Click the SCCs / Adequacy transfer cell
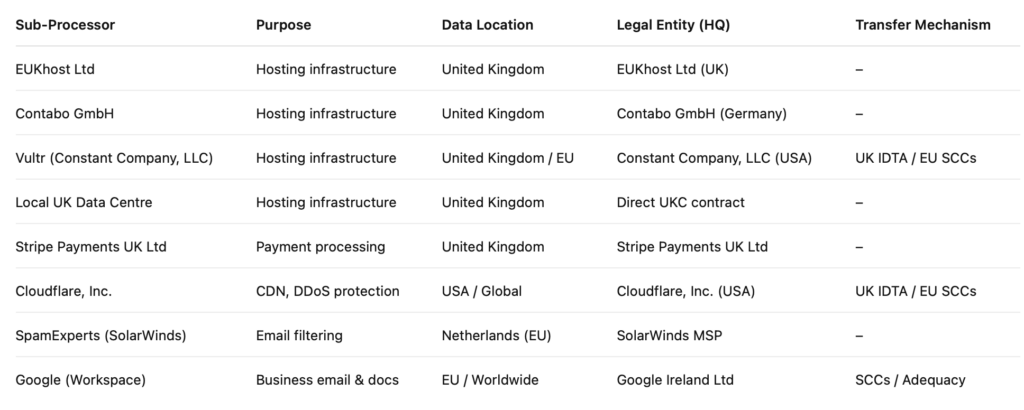The height and width of the screenshot is (410, 1024). pos(910,380)
